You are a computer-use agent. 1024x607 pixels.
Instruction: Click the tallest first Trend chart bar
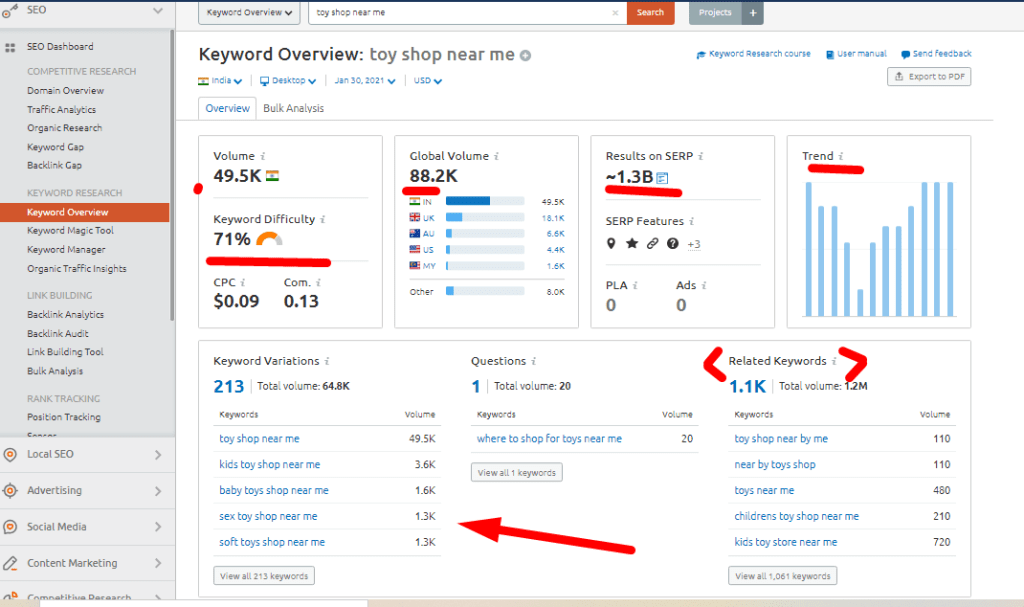tap(808, 250)
